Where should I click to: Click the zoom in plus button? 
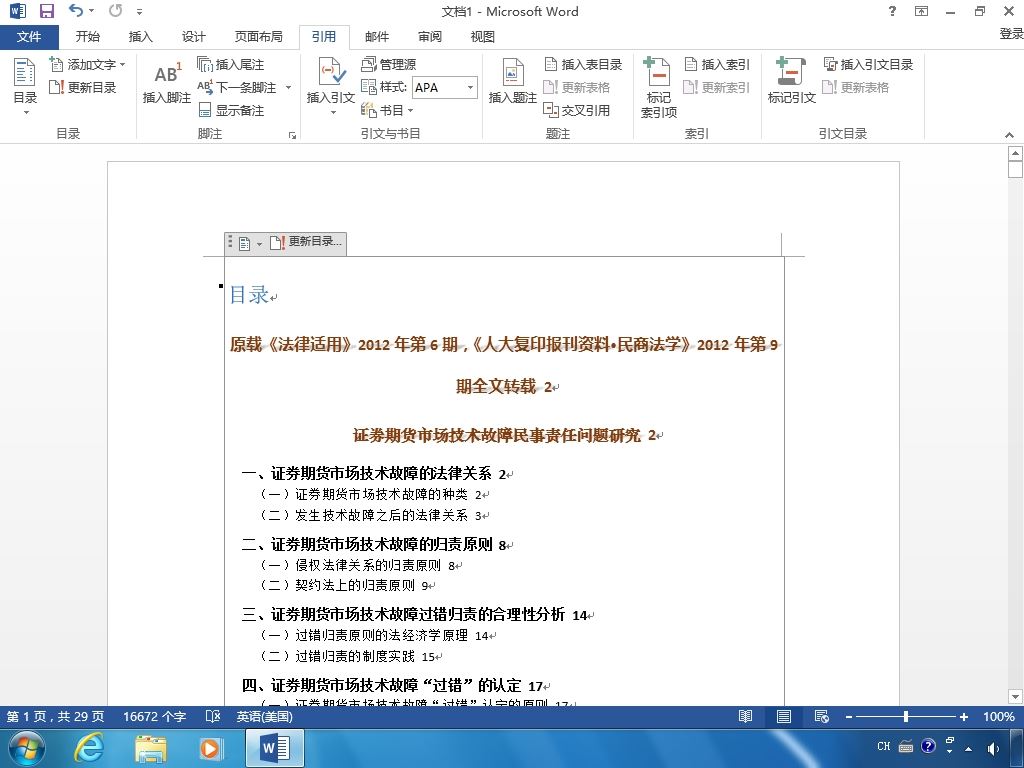click(963, 717)
